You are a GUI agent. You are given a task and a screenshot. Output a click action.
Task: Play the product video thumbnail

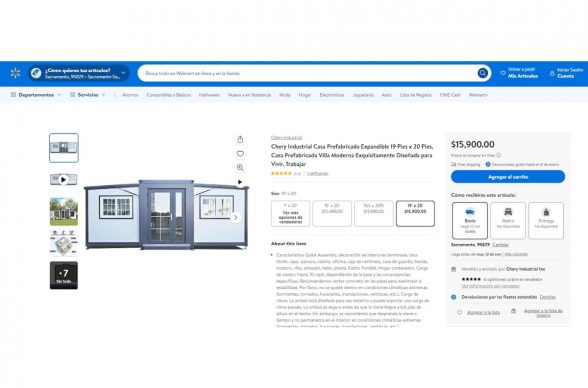pyautogui.click(x=64, y=180)
